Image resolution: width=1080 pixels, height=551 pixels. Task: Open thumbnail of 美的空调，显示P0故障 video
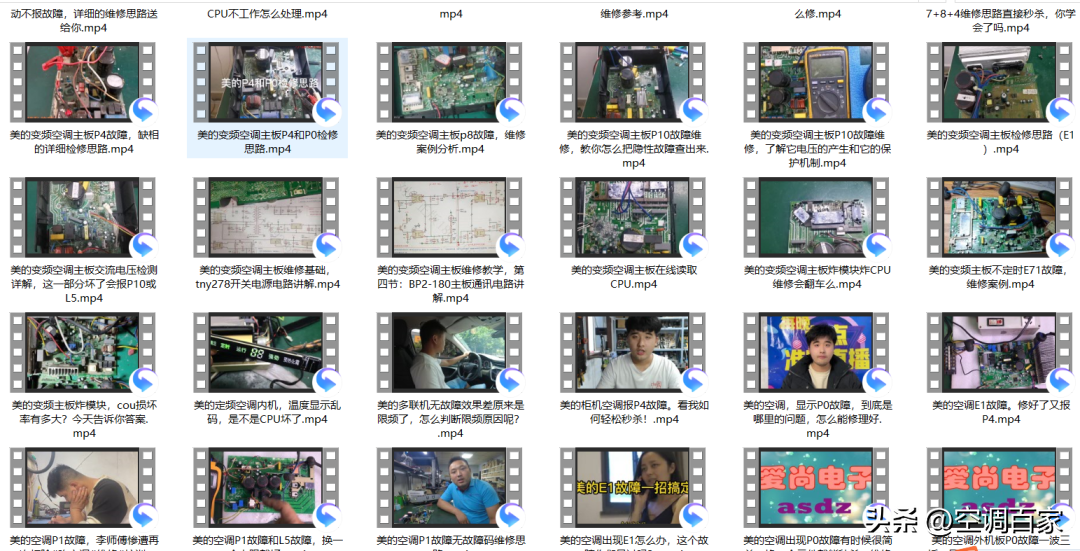tap(817, 353)
